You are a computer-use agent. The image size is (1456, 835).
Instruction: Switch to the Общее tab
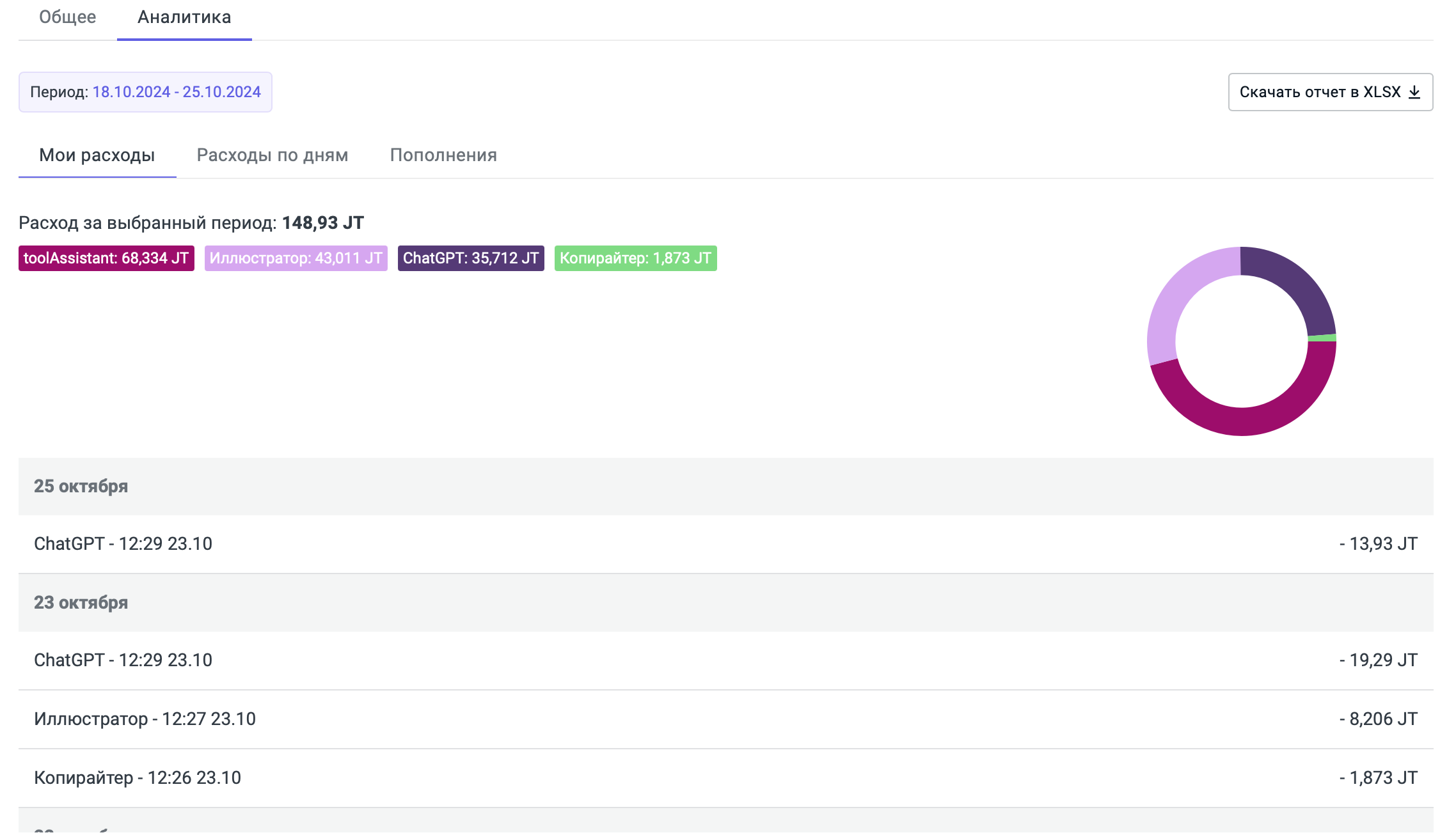(67, 17)
